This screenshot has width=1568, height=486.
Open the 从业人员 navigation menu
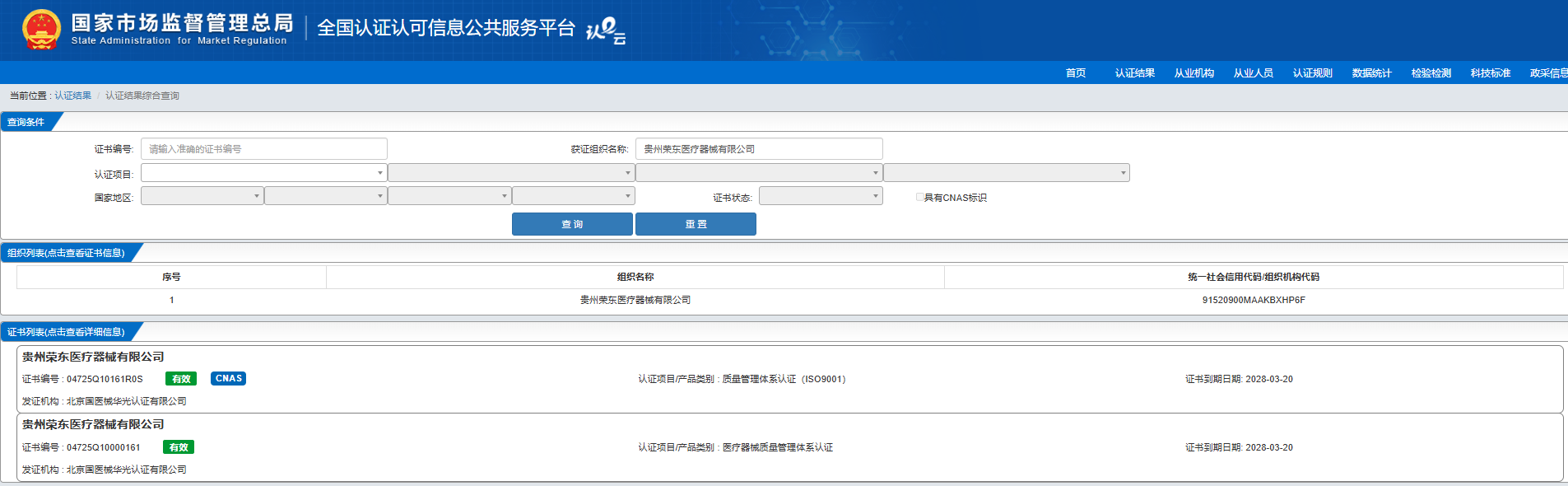click(1254, 73)
